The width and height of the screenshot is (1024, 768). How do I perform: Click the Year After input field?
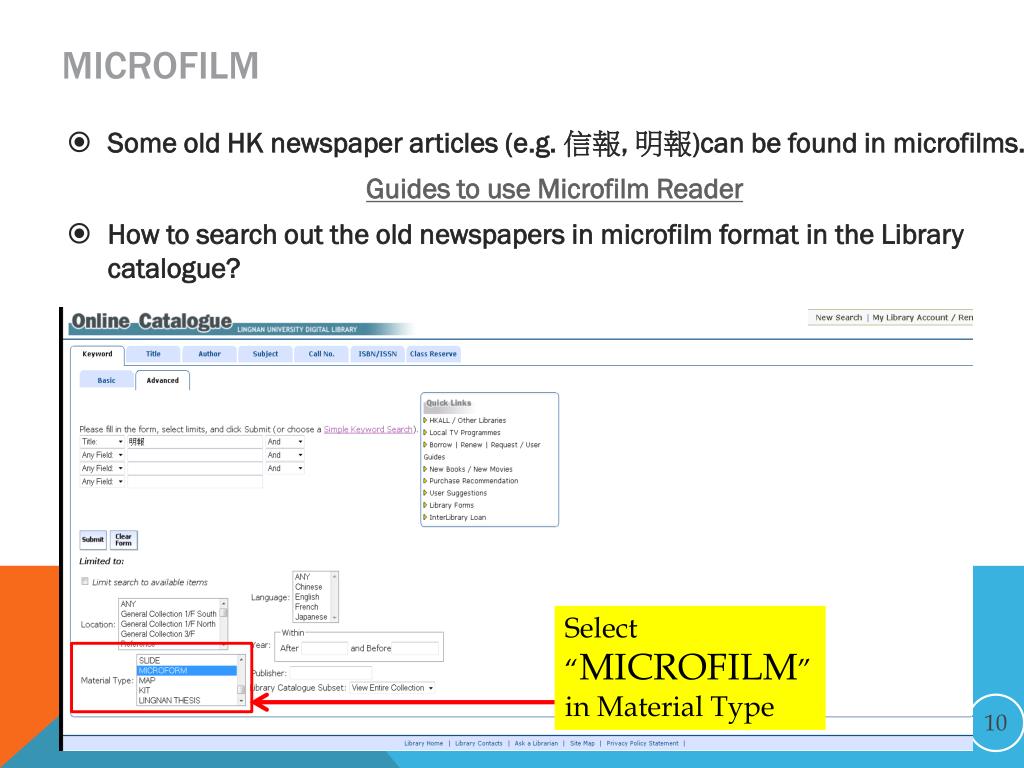tap(325, 648)
